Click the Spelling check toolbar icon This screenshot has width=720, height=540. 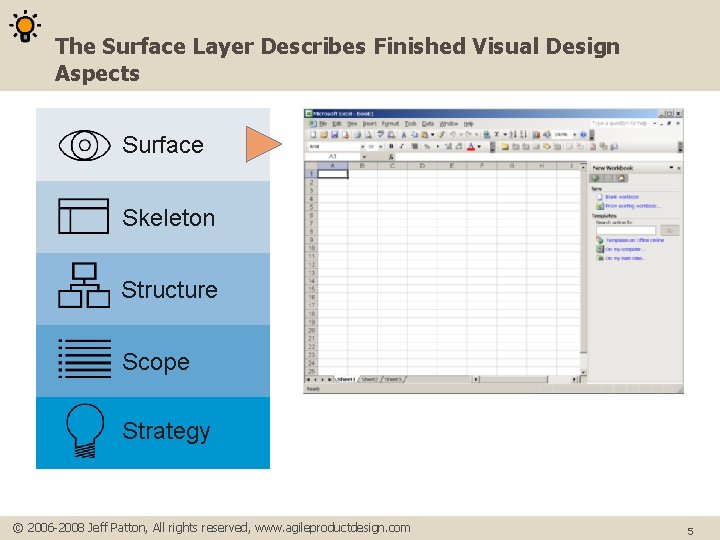(x=380, y=135)
